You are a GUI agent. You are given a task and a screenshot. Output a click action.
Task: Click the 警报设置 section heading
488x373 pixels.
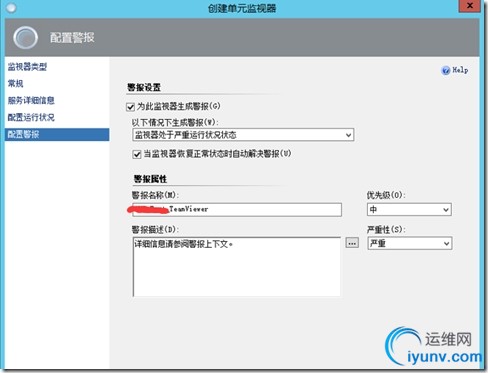point(144,88)
